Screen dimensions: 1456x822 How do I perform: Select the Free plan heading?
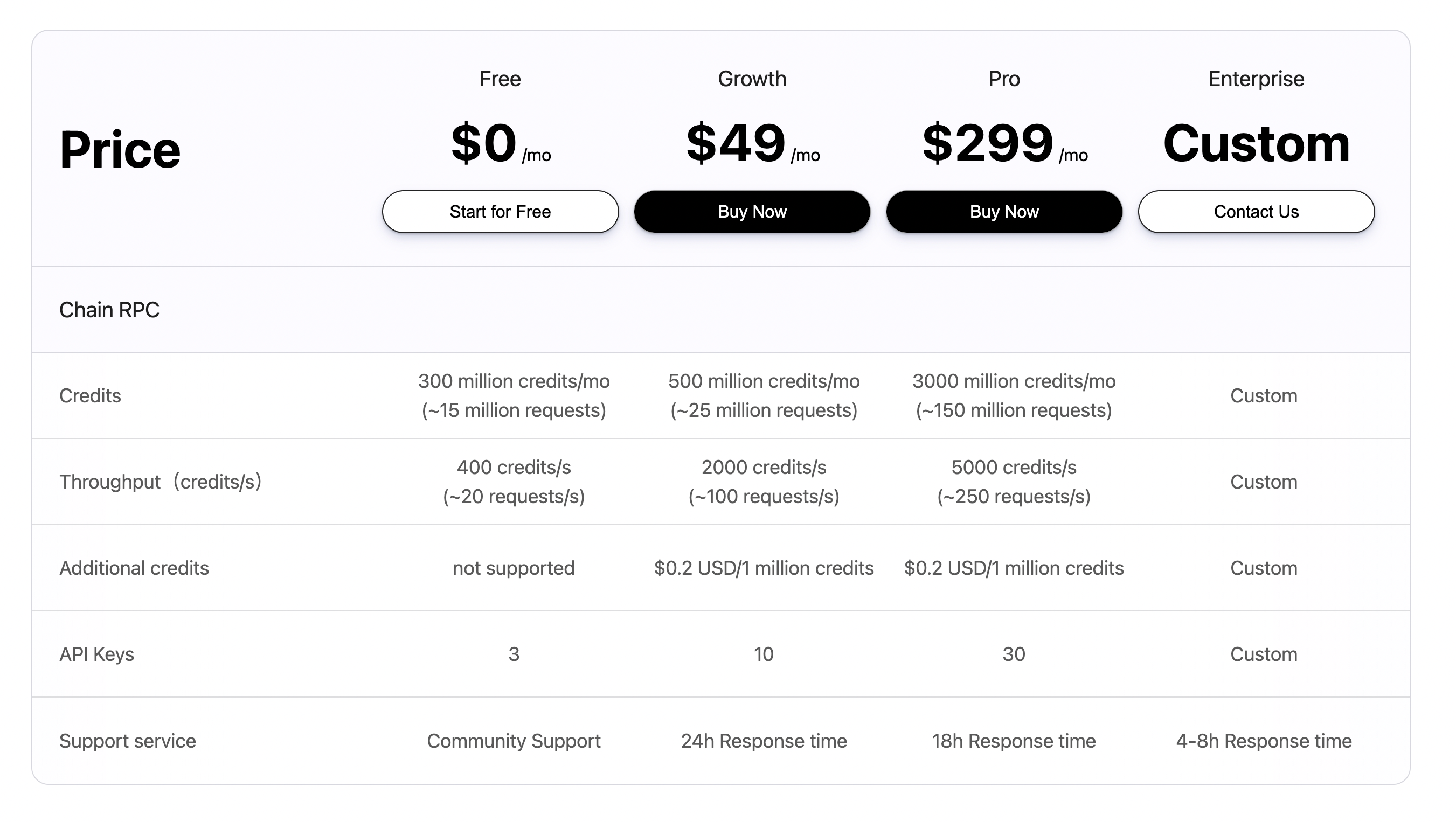click(x=500, y=79)
